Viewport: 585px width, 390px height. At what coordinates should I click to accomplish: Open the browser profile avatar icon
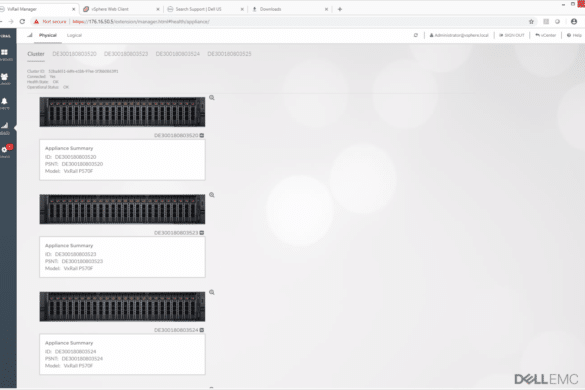click(x=574, y=22)
